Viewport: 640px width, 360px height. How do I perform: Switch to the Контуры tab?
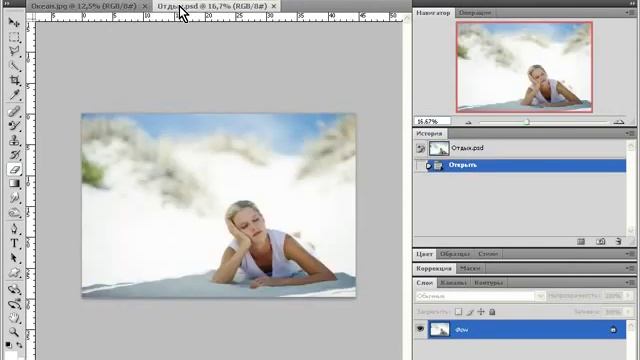(x=488, y=282)
